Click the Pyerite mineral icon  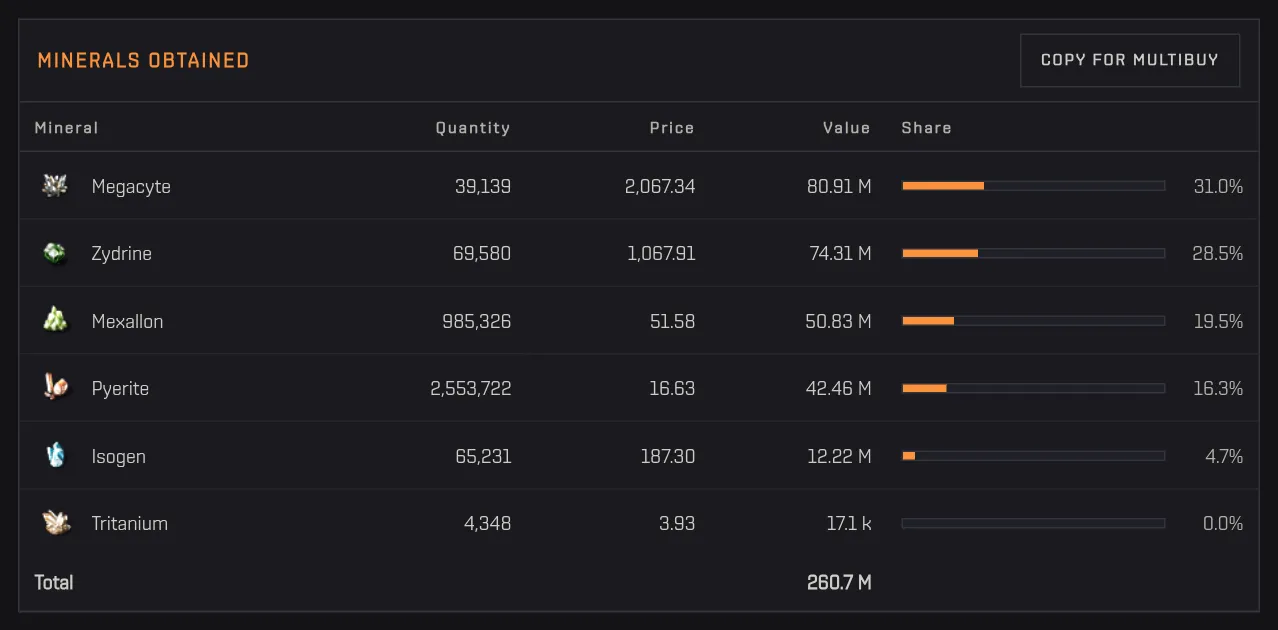[x=55, y=388]
